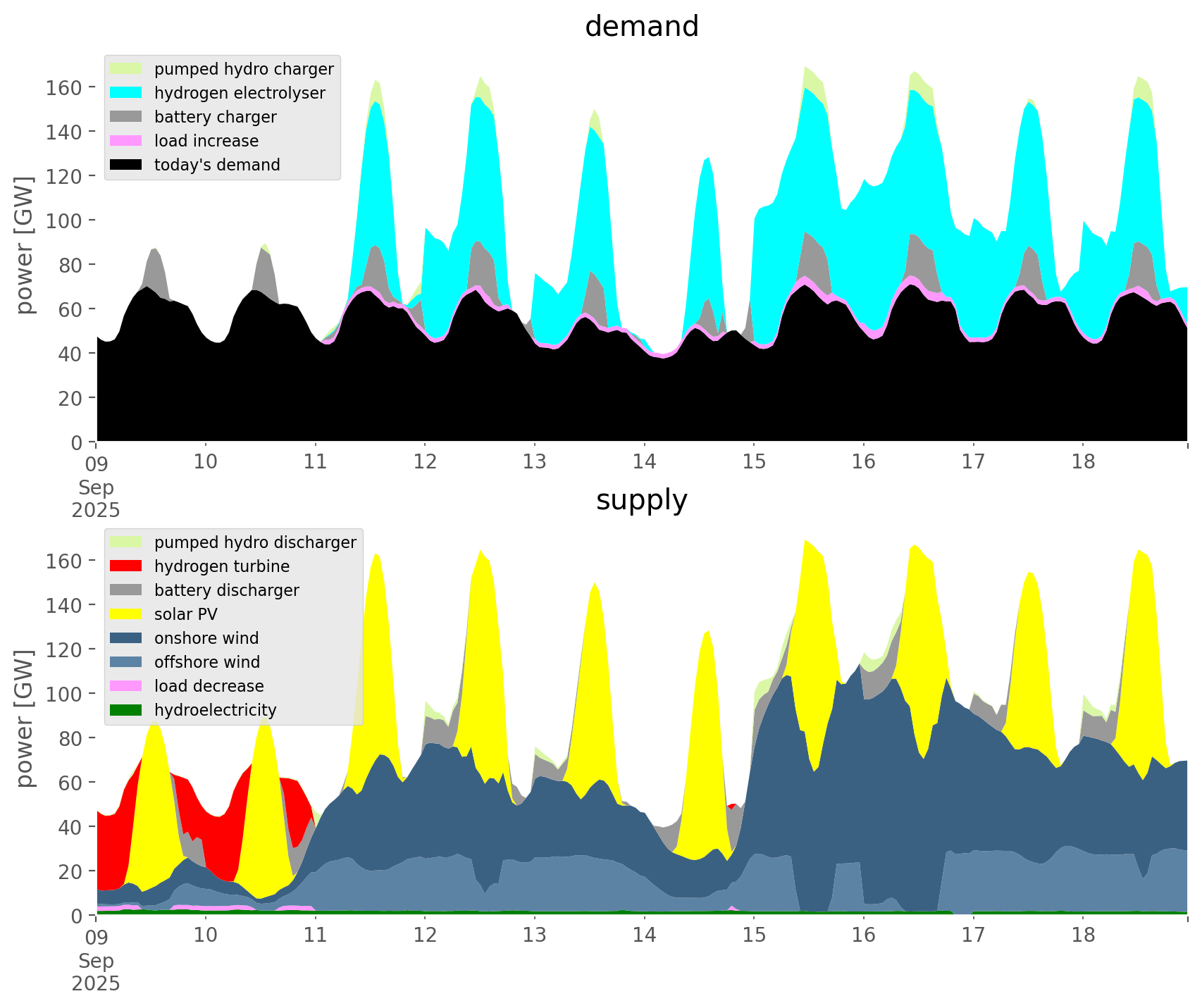Screen dimensions: 1202x1008
Task: Click the offshore wind legend swatch
Action: coord(126,662)
